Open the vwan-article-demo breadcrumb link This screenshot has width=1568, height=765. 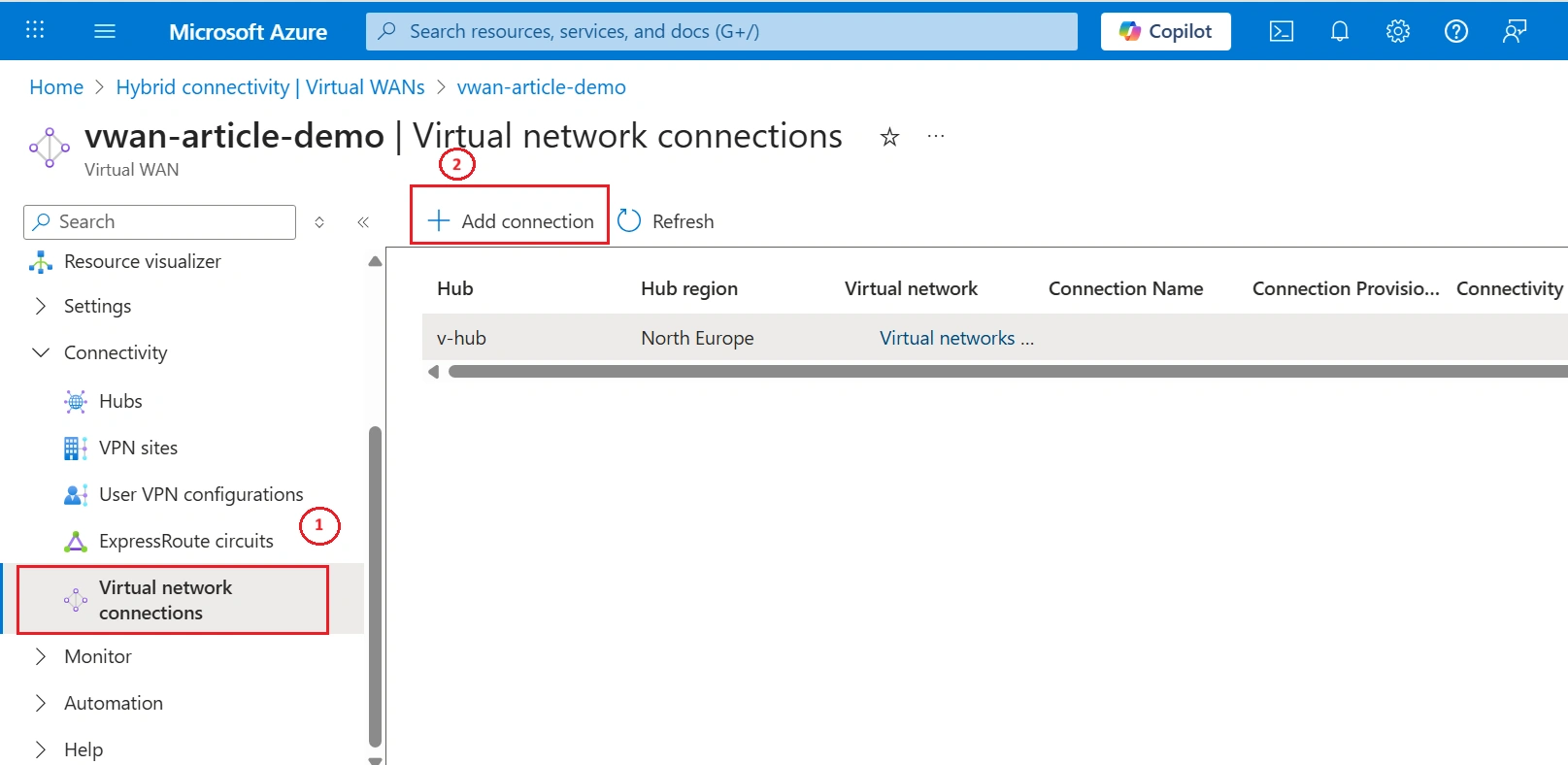click(x=542, y=87)
